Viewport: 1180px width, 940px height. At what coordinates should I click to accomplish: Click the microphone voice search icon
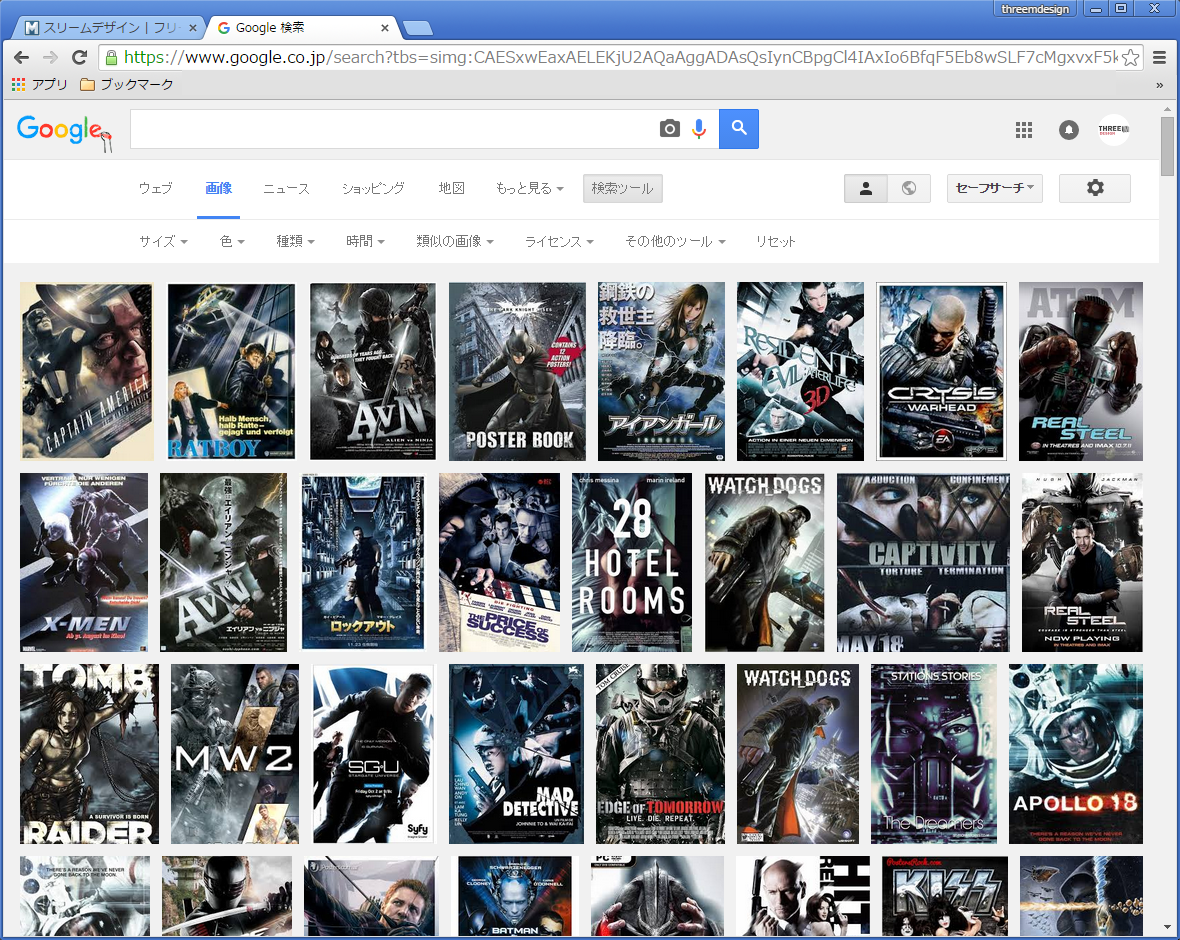tap(699, 129)
